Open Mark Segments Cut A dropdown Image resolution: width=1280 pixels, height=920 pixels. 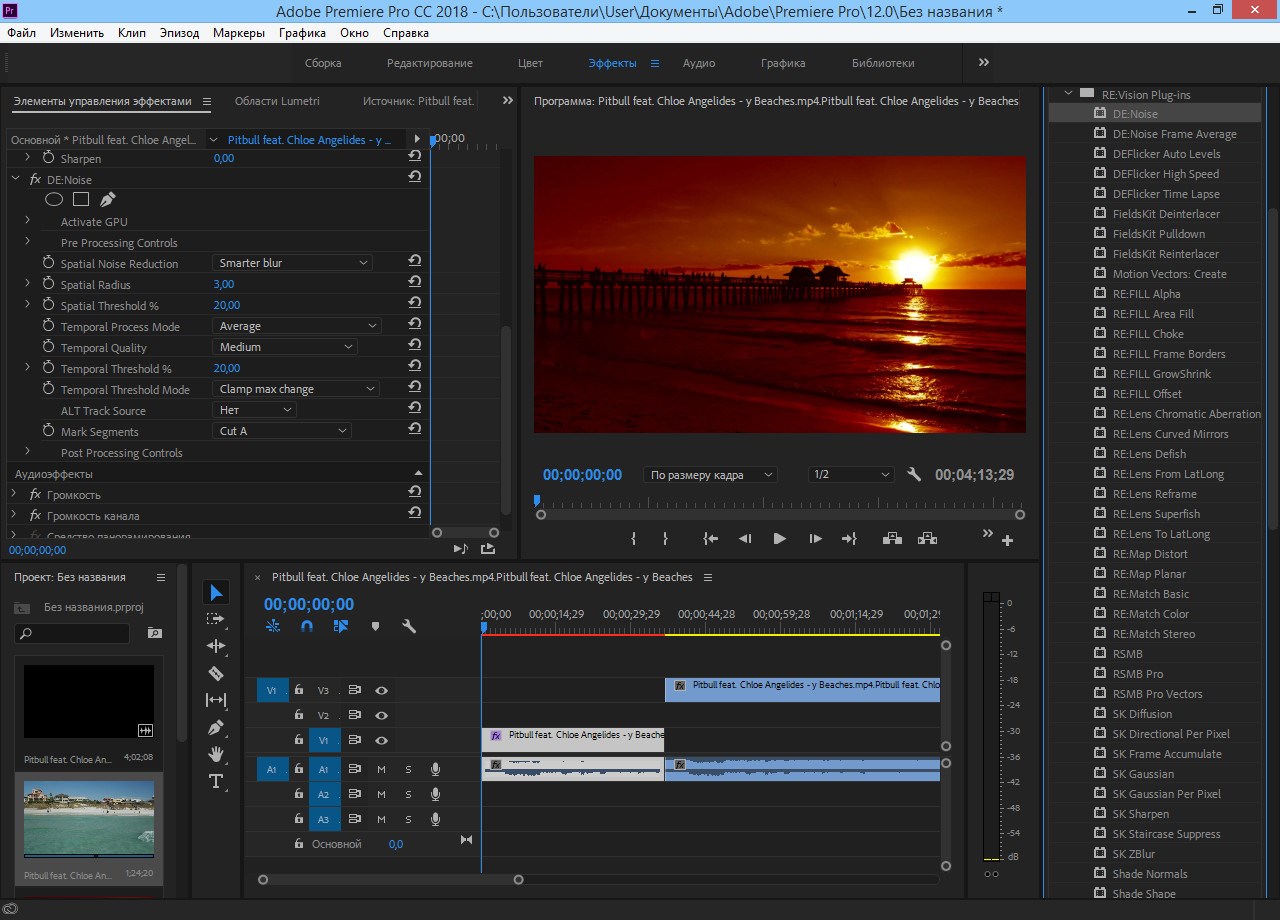[x=282, y=431]
